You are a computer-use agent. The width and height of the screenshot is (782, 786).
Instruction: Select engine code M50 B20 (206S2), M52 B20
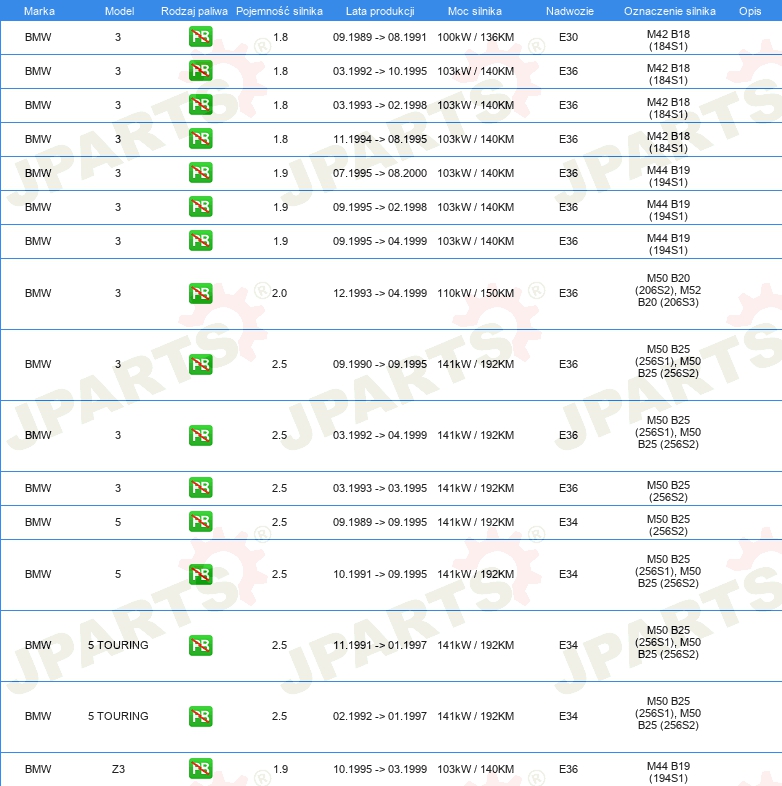[x=668, y=290]
